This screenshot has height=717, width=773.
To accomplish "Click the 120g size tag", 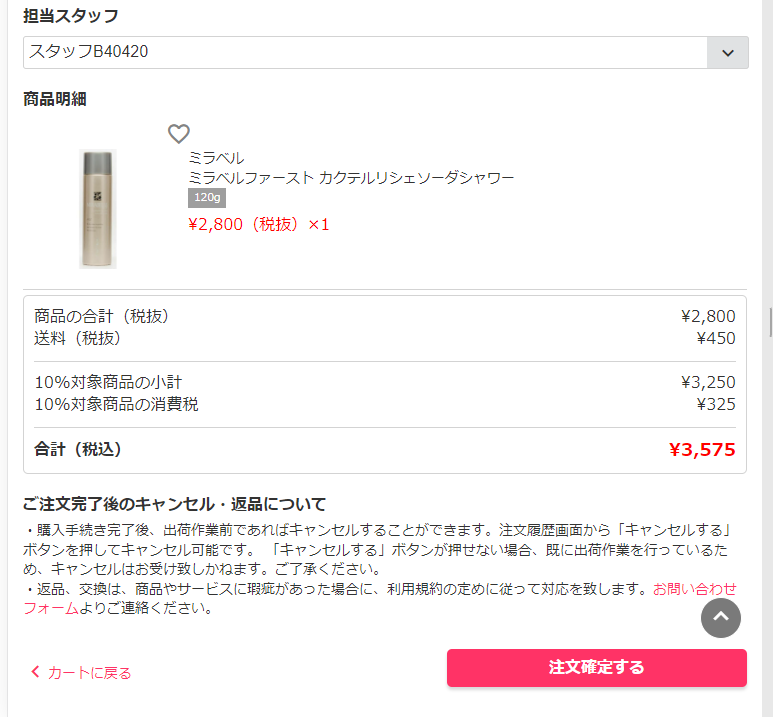I will [207, 197].
